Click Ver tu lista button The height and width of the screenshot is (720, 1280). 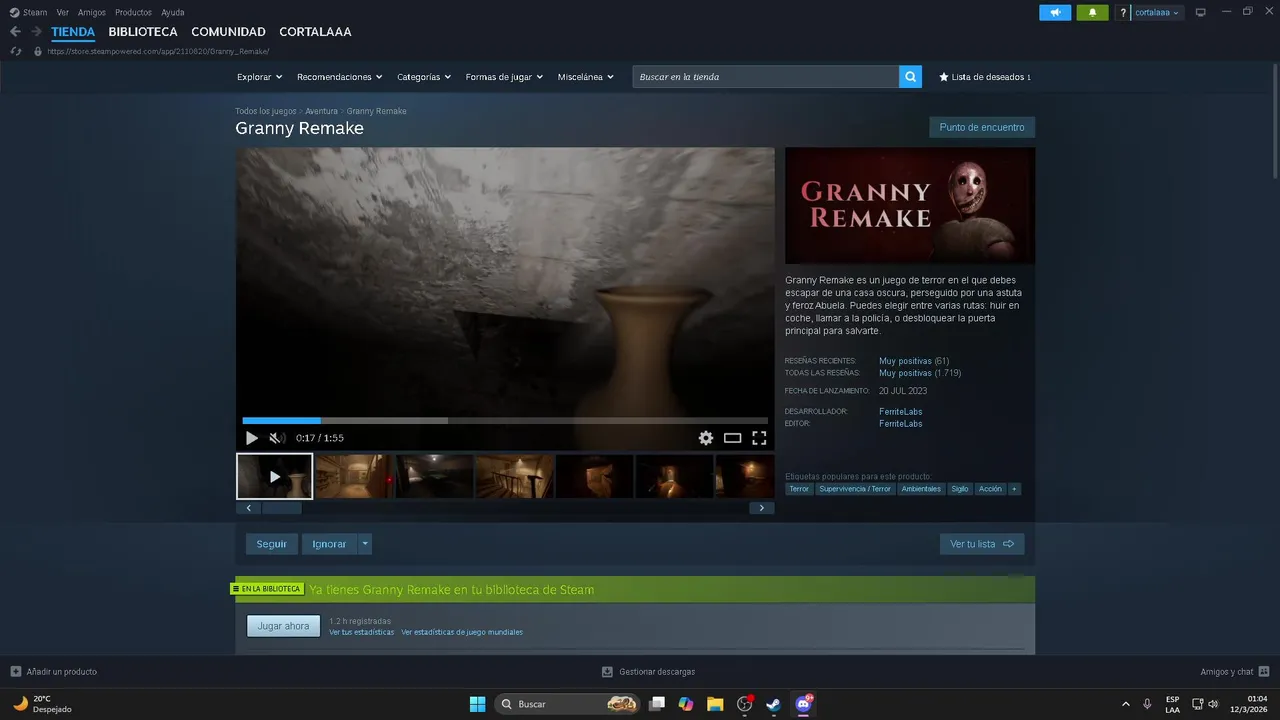tap(982, 544)
